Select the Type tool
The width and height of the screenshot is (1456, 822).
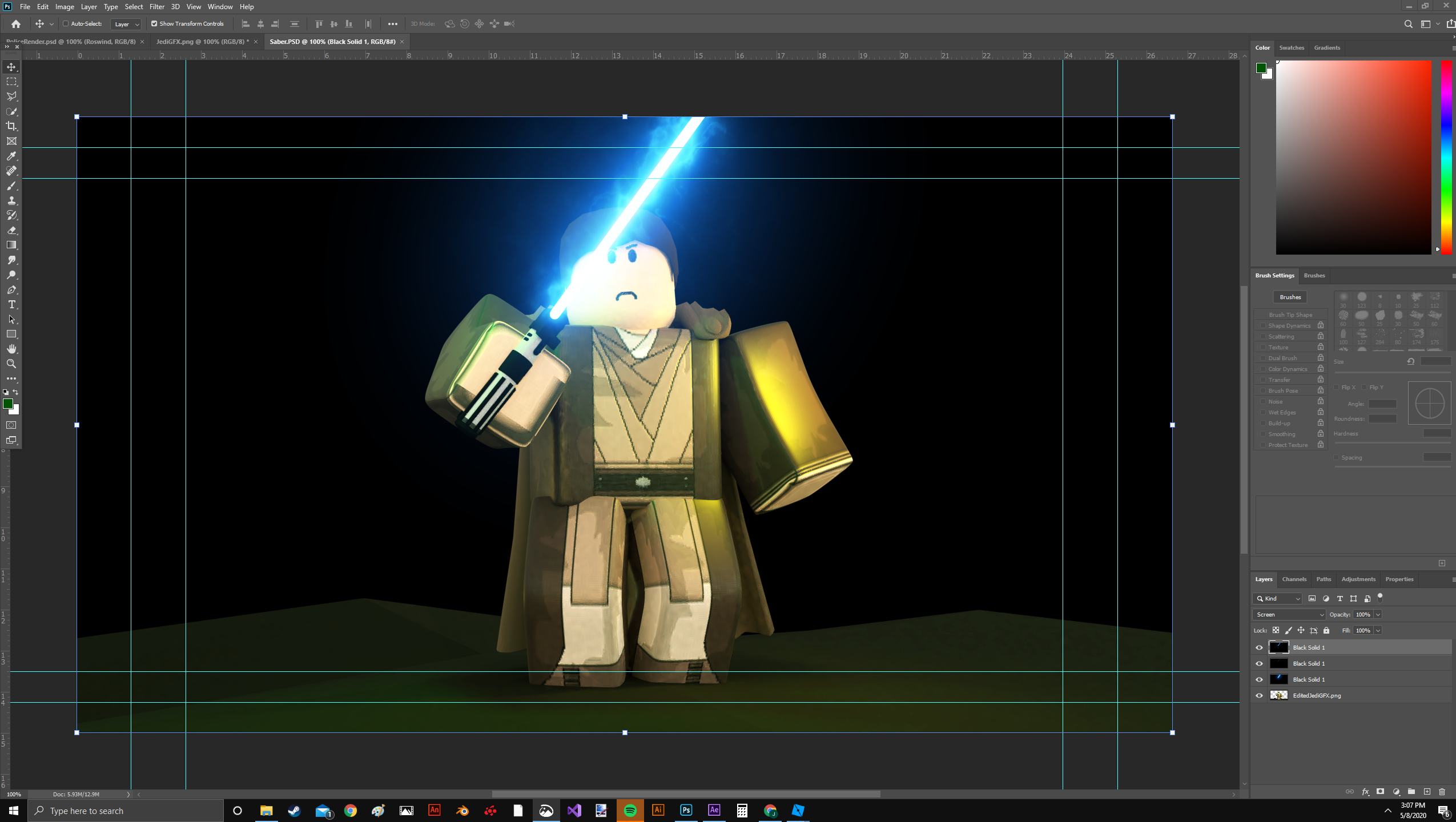tap(11, 304)
